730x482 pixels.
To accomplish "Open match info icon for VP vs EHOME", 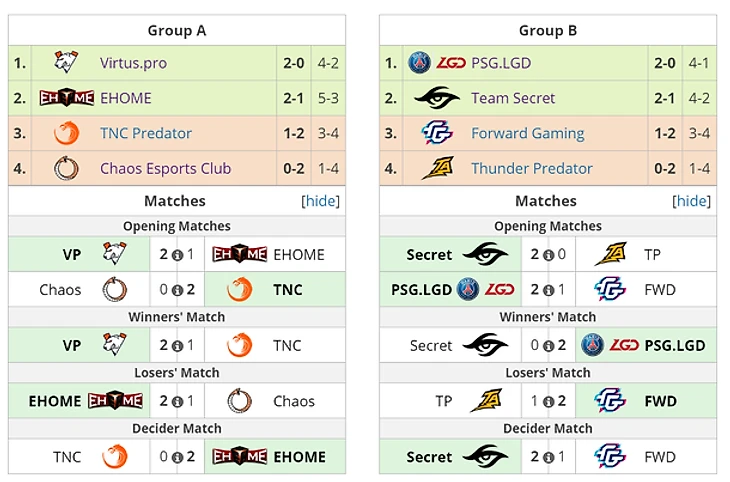I will [x=177, y=255].
